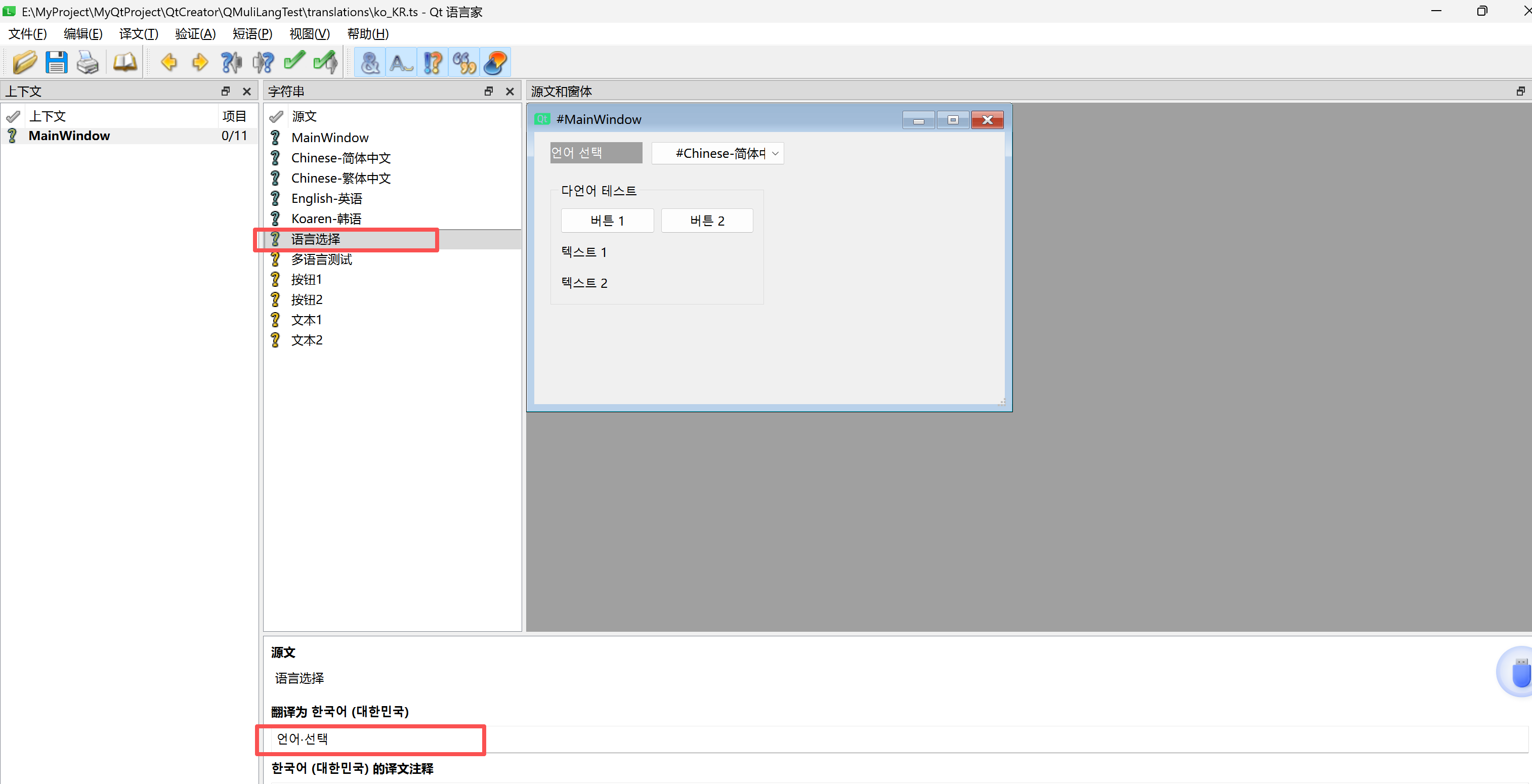
Task: Open the #Chinese-简体中文 combo box
Action: coord(718,153)
